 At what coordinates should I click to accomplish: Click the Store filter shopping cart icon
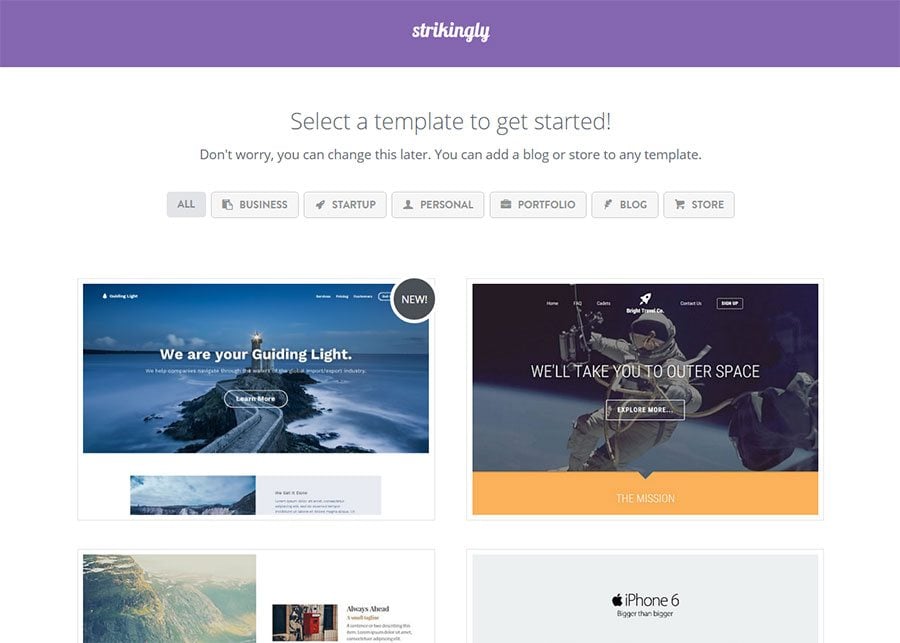tap(680, 204)
